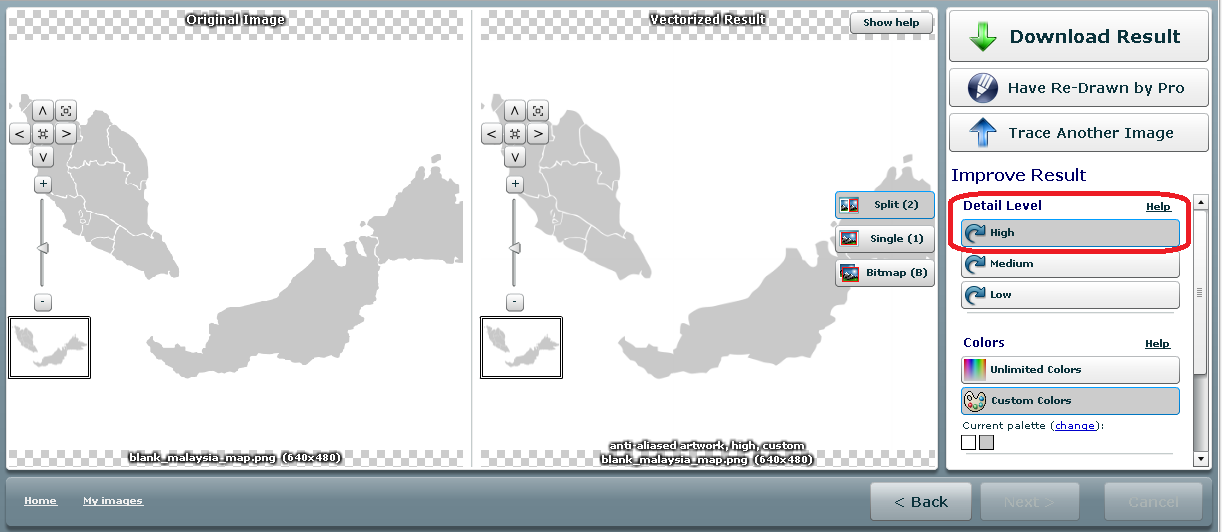Select Medium detail level
This screenshot has height=532, width=1222.
click(x=1070, y=264)
